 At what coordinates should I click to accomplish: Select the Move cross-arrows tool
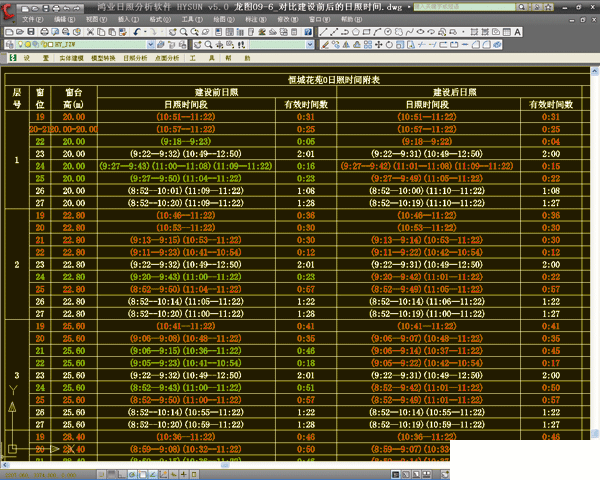pyautogui.click(x=378, y=45)
